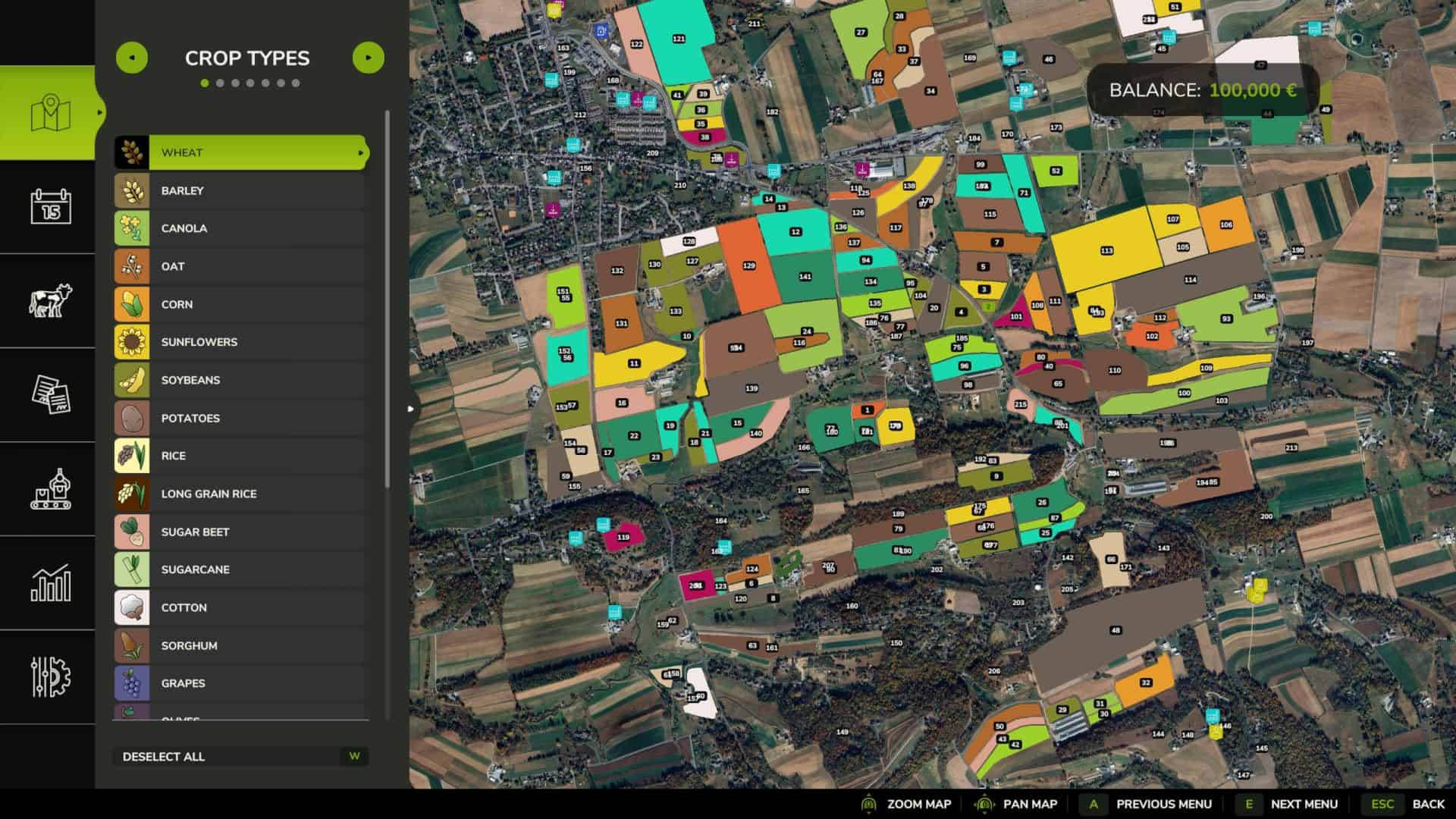
Task: Open the game settings sliders icon
Action: click(50, 676)
